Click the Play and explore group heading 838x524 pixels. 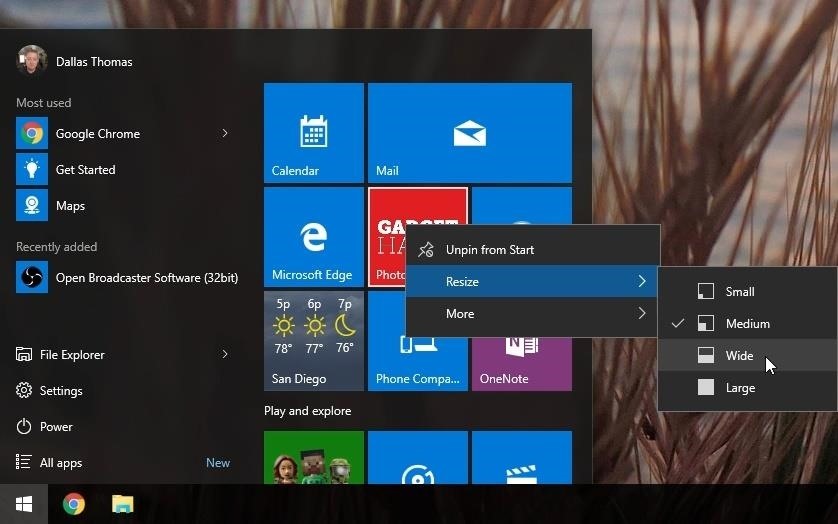pos(308,411)
